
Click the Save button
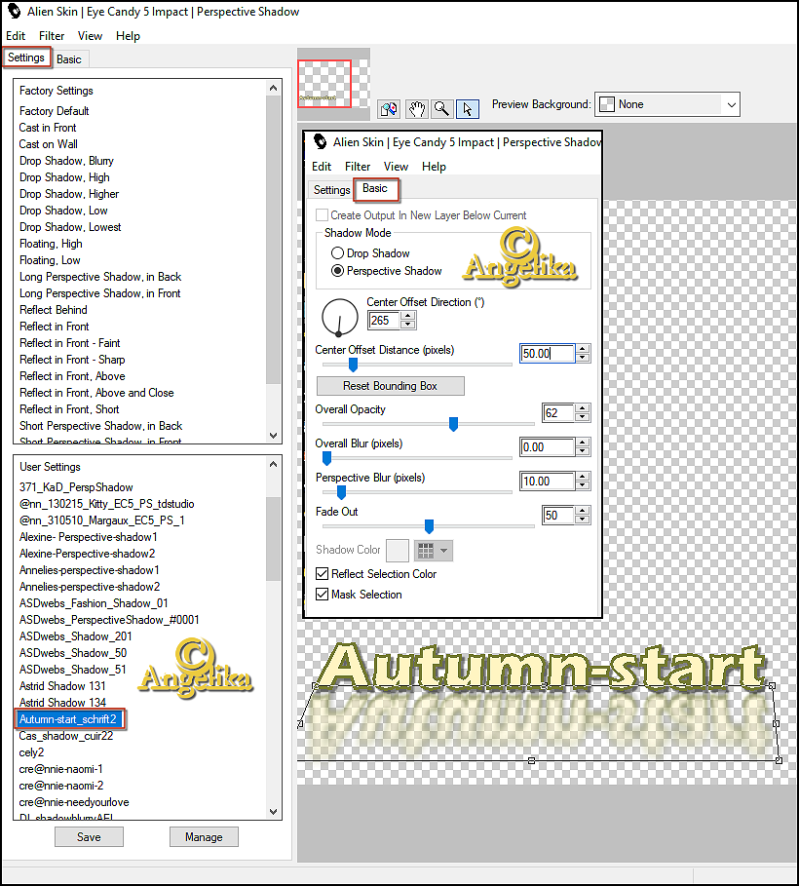click(89, 837)
